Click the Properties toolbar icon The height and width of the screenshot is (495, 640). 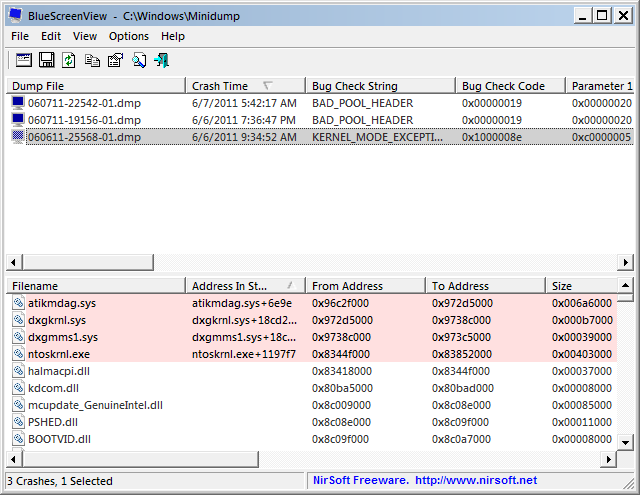click(x=116, y=60)
